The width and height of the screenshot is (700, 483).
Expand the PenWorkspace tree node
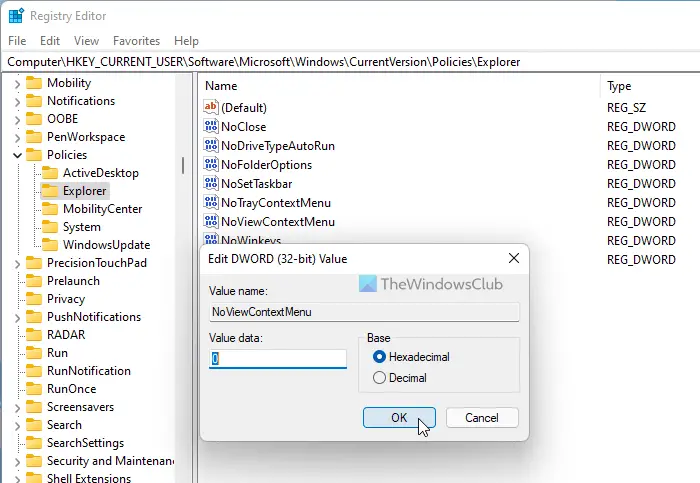point(17,138)
